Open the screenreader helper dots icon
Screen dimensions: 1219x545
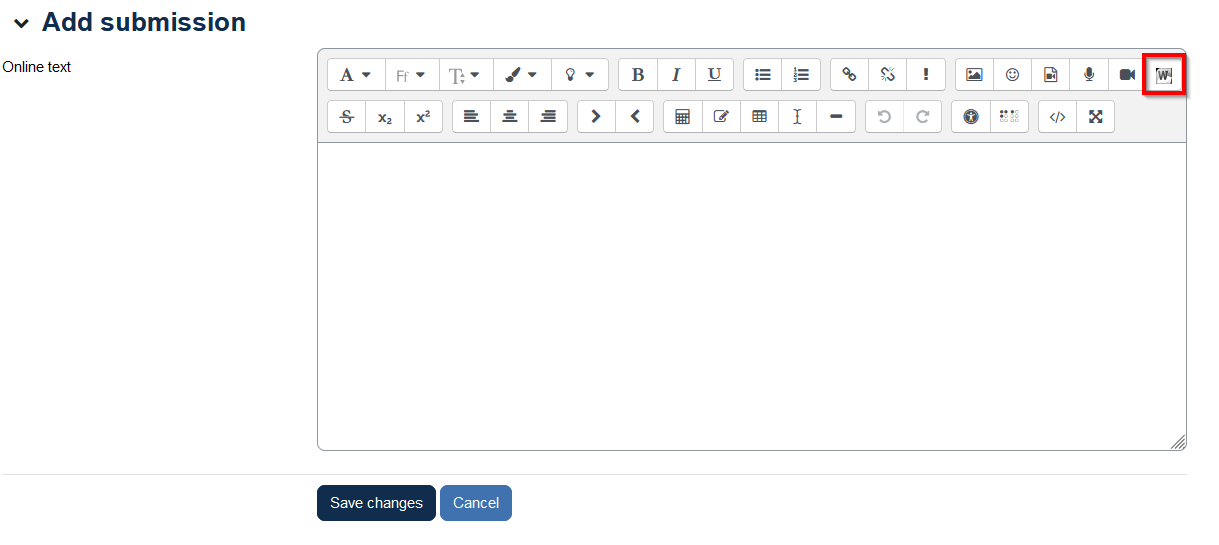point(1009,117)
